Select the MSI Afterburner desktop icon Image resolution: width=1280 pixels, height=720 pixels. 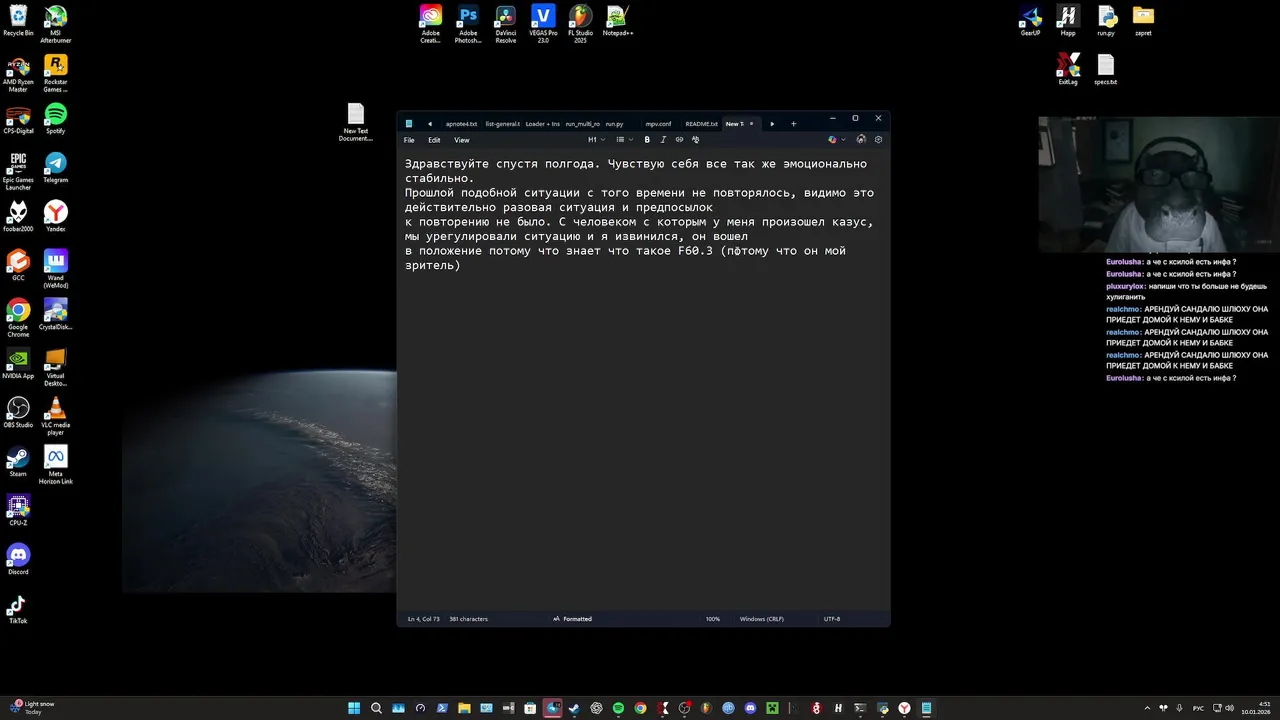56,24
